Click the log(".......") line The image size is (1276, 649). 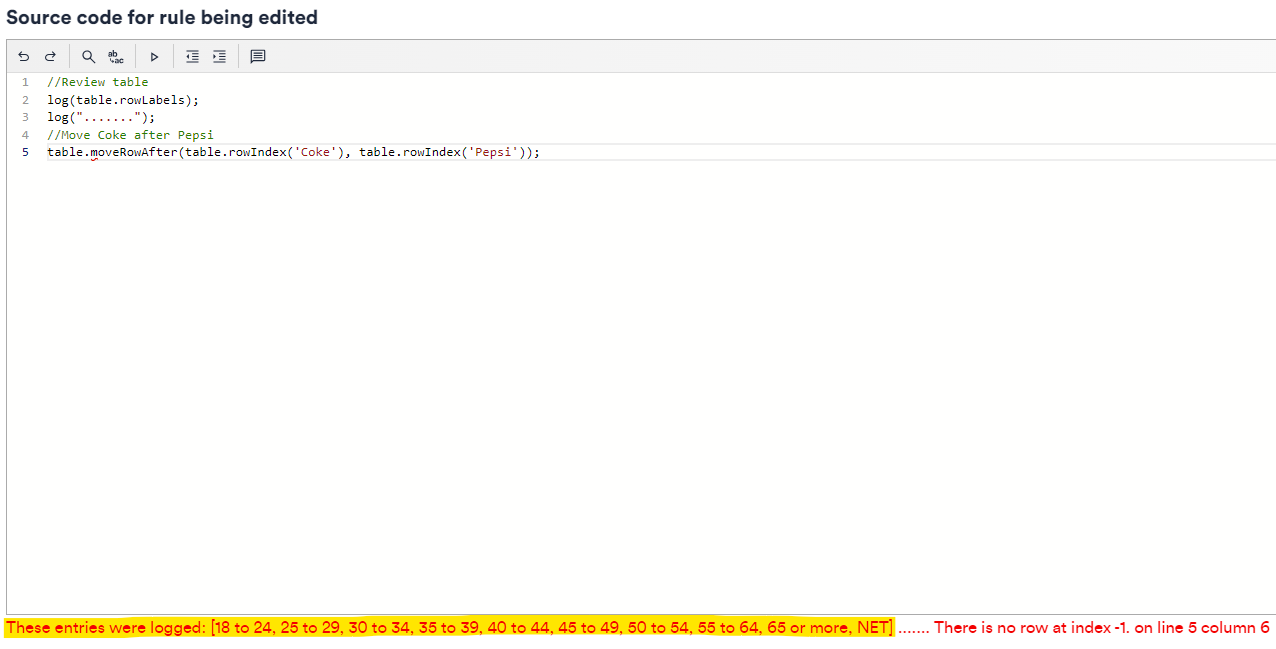click(100, 117)
